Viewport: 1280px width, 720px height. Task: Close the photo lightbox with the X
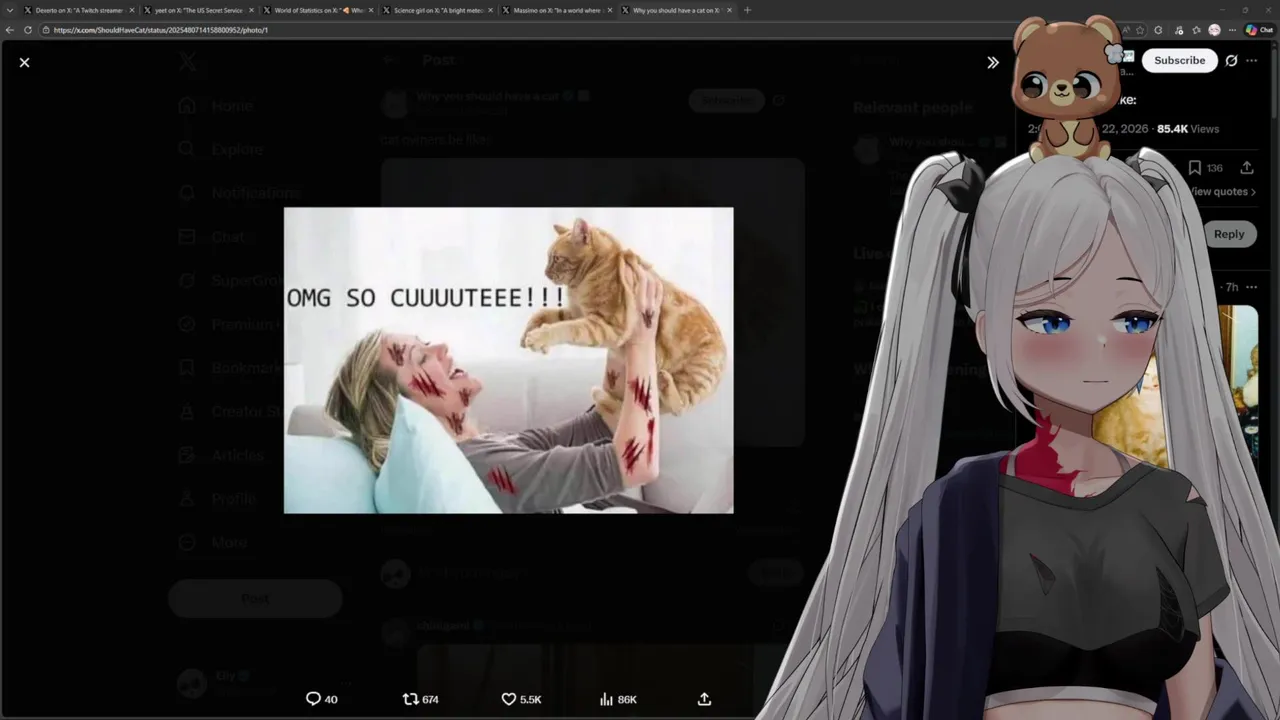pos(24,62)
